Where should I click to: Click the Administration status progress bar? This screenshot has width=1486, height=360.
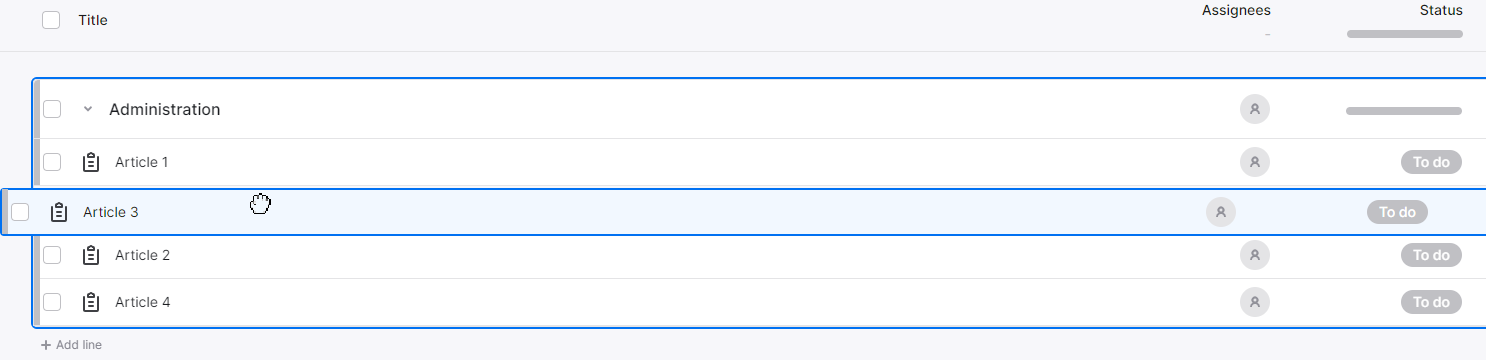point(1404,110)
